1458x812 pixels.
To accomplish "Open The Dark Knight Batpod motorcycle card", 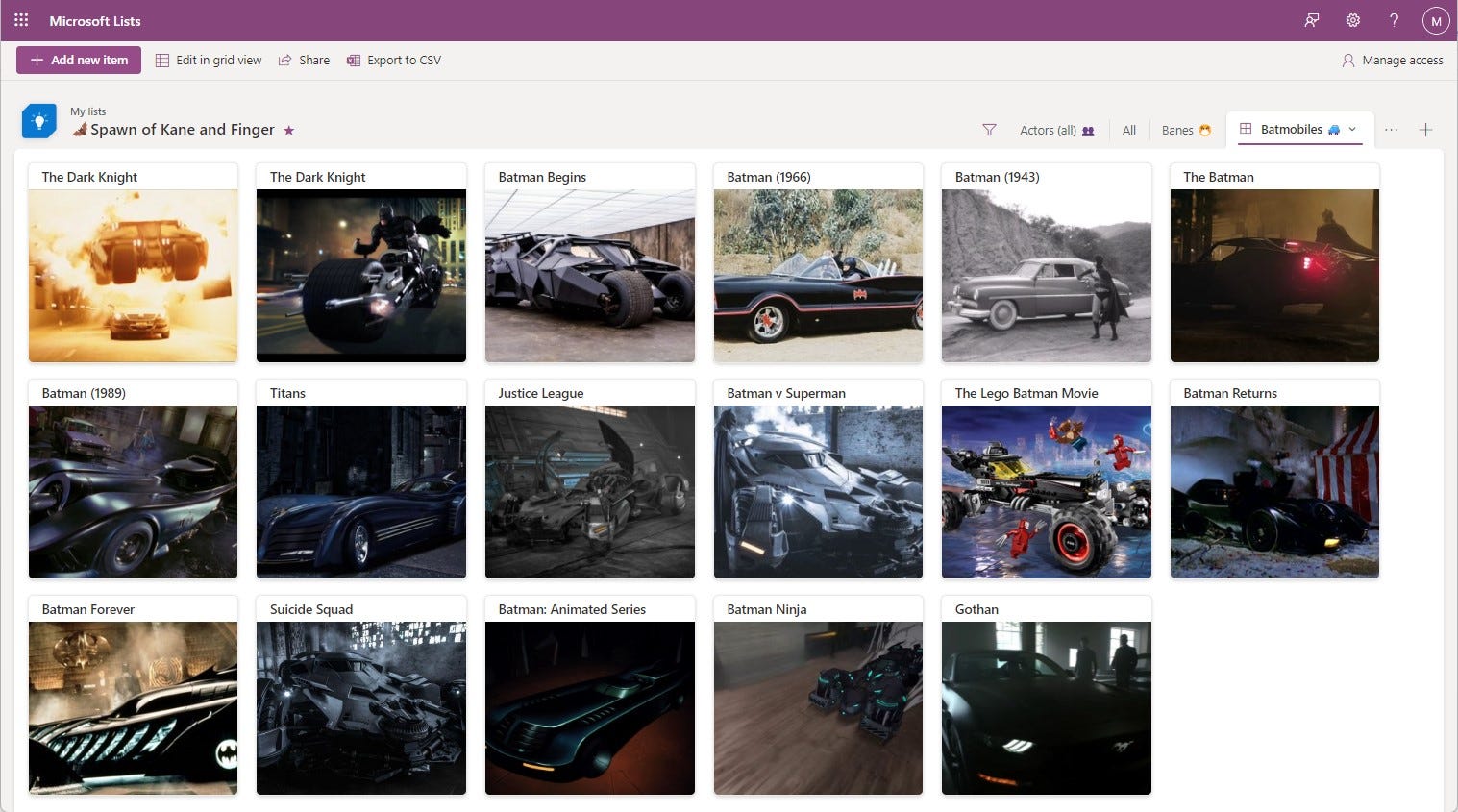I will (361, 276).
